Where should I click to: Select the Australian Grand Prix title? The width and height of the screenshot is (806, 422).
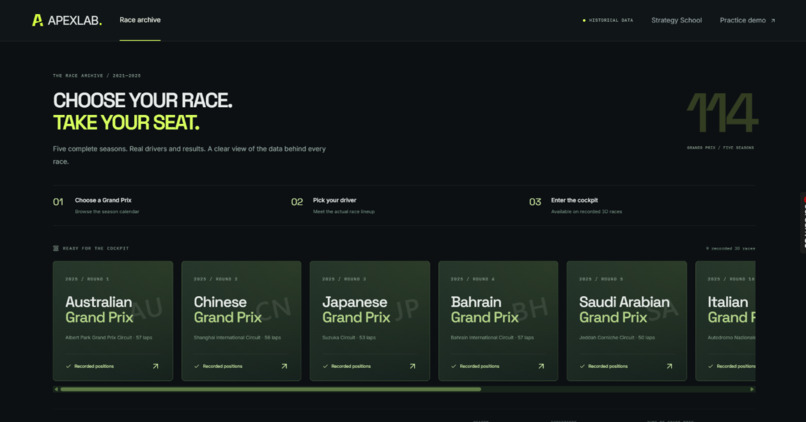pyautogui.click(x=99, y=309)
